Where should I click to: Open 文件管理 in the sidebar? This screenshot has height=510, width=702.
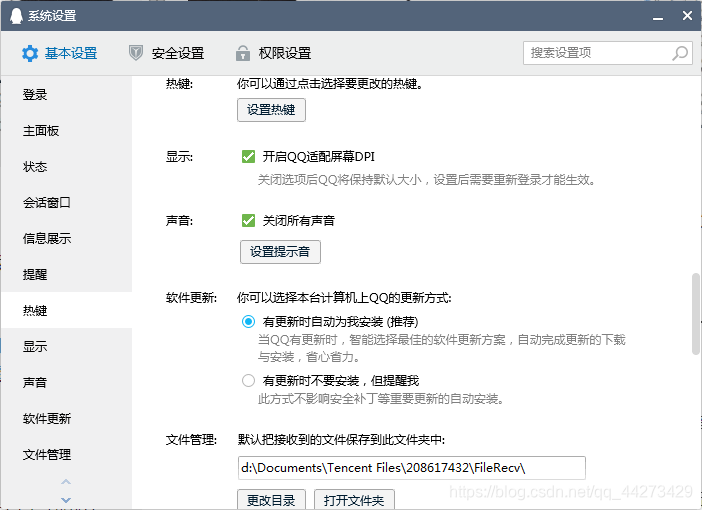(x=67, y=454)
